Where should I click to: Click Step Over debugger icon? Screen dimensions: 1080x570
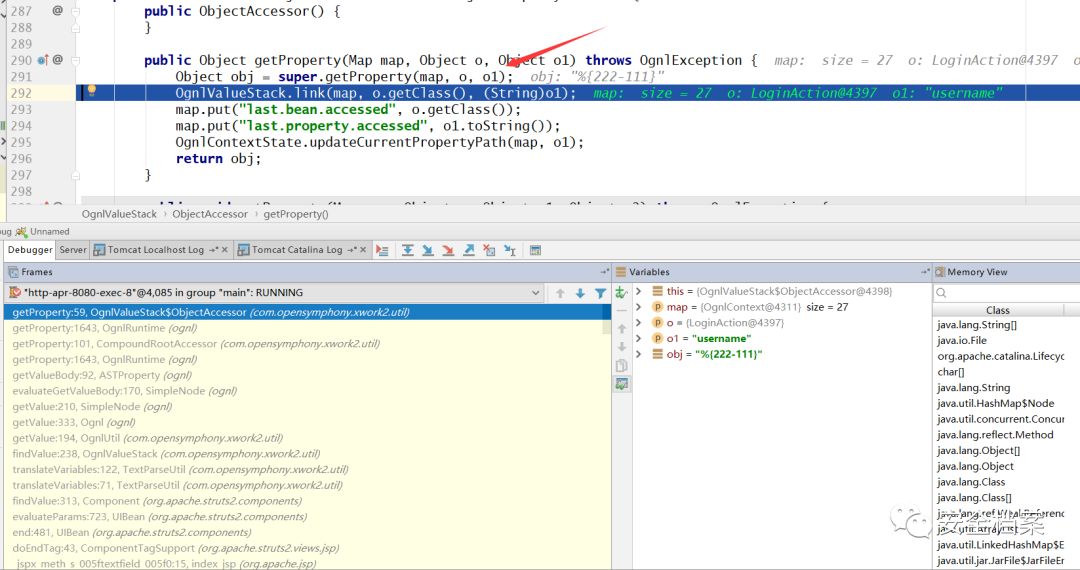click(x=408, y=251)
